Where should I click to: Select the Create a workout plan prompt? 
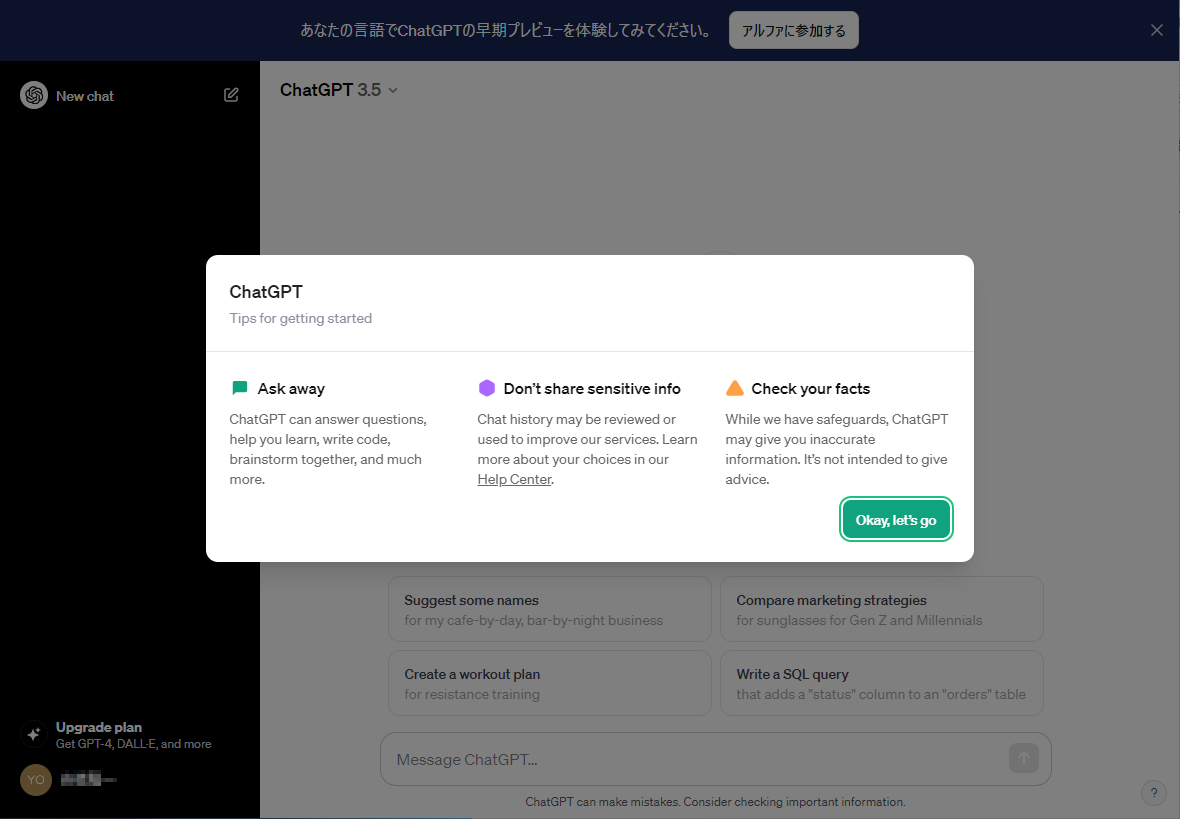pyautogui.click(x=549, y=683)
